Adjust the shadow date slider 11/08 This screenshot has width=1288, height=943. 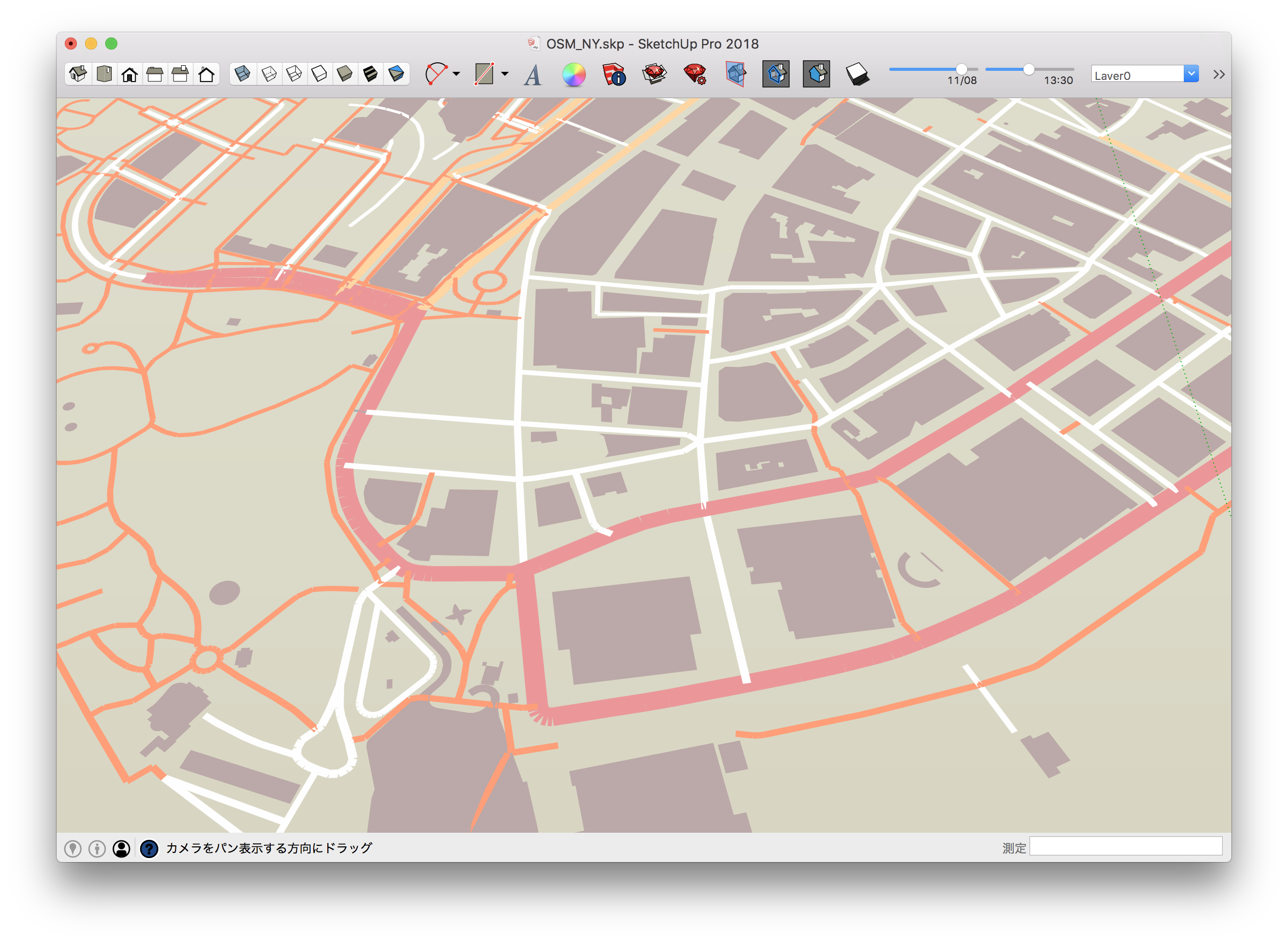(962, 69)
